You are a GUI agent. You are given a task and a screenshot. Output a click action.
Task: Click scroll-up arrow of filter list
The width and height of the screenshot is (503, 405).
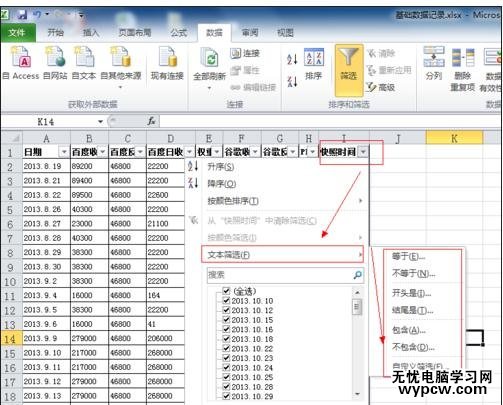click(x=357, y=292)
